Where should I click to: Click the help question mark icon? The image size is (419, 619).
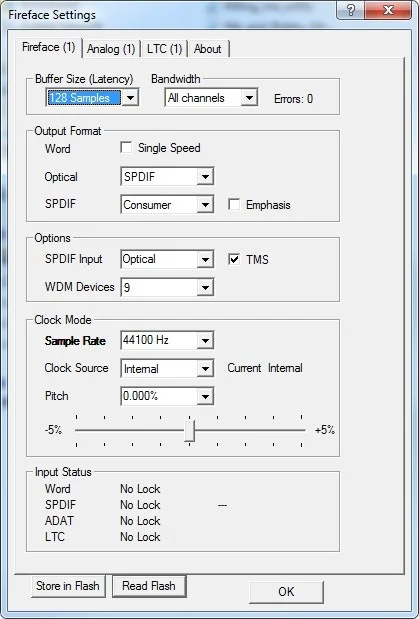pos(351,10)
